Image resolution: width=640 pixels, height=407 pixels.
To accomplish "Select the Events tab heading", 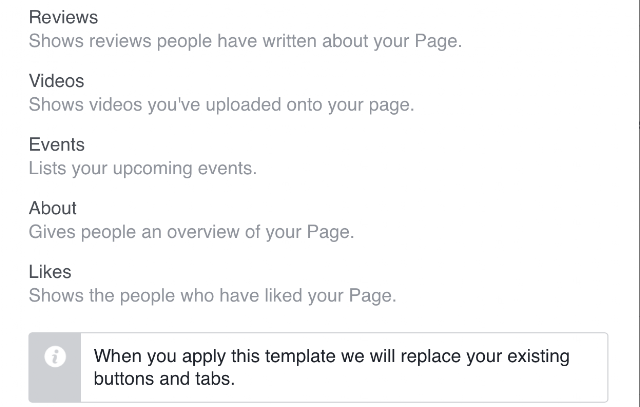I will [57, 145].
